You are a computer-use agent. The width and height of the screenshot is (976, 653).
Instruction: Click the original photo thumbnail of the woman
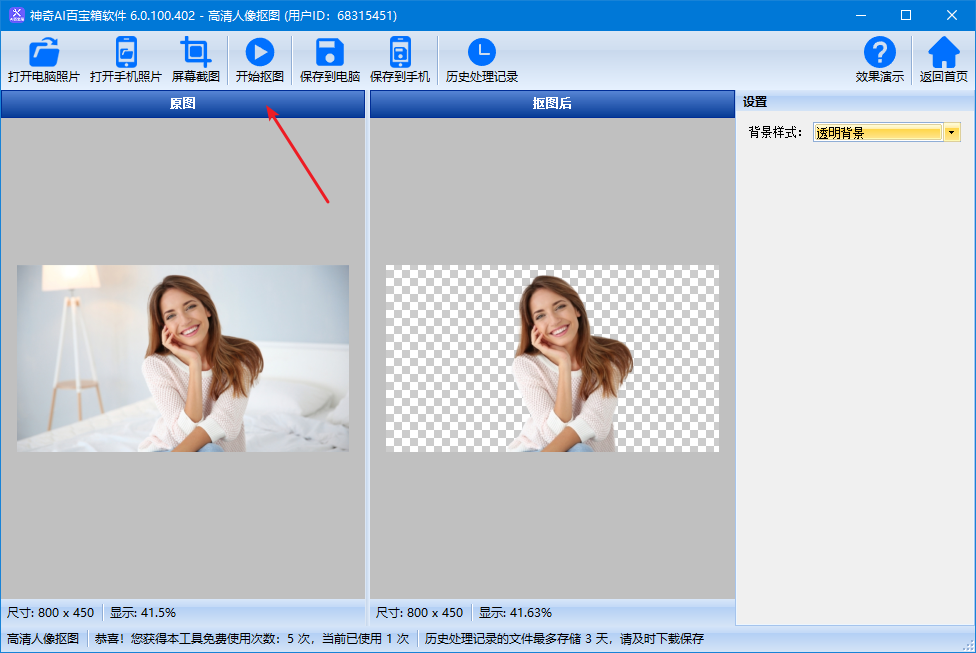182,359
